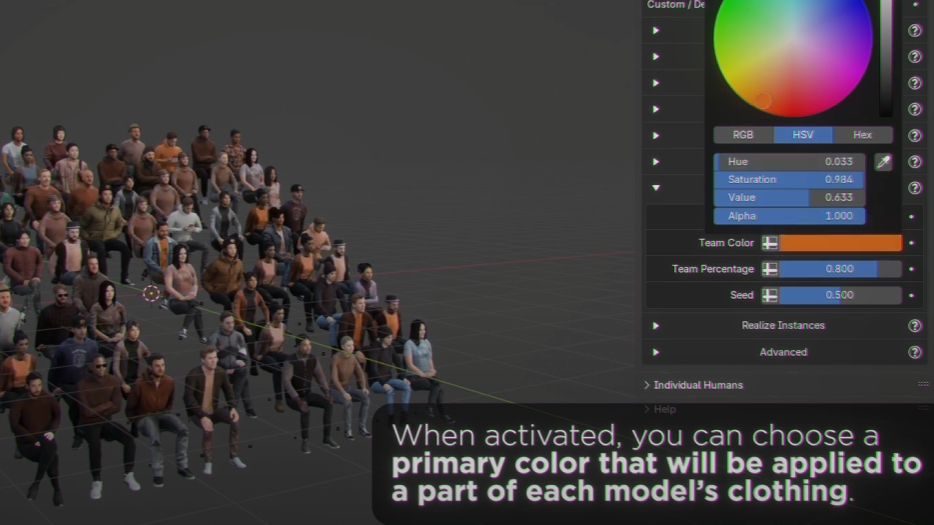Screen dimensions: 934x525
Task: Switch color picker to Hex mode
Action: (x=862, y=135)
